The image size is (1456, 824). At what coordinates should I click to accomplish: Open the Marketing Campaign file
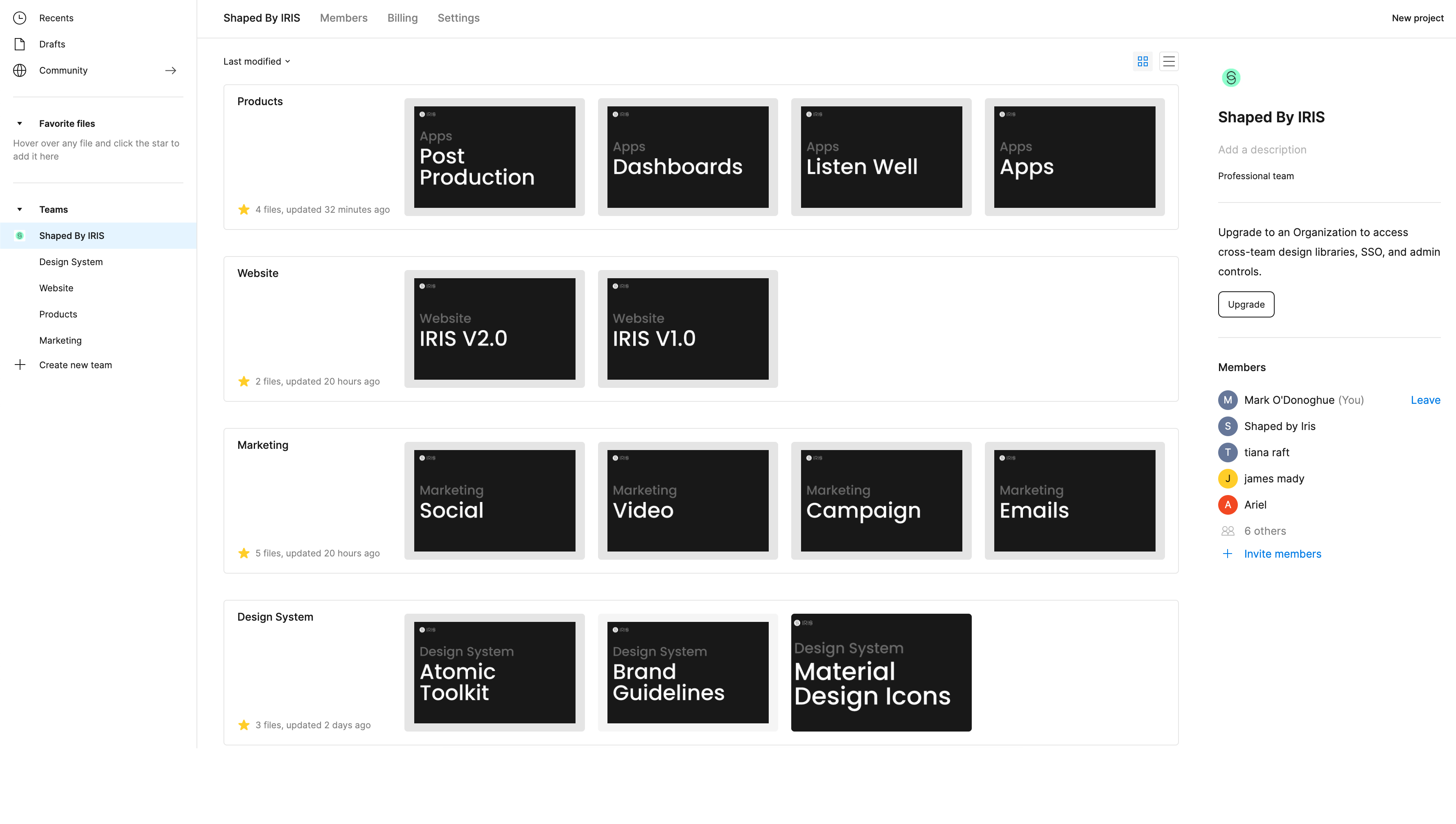point(881,500)
